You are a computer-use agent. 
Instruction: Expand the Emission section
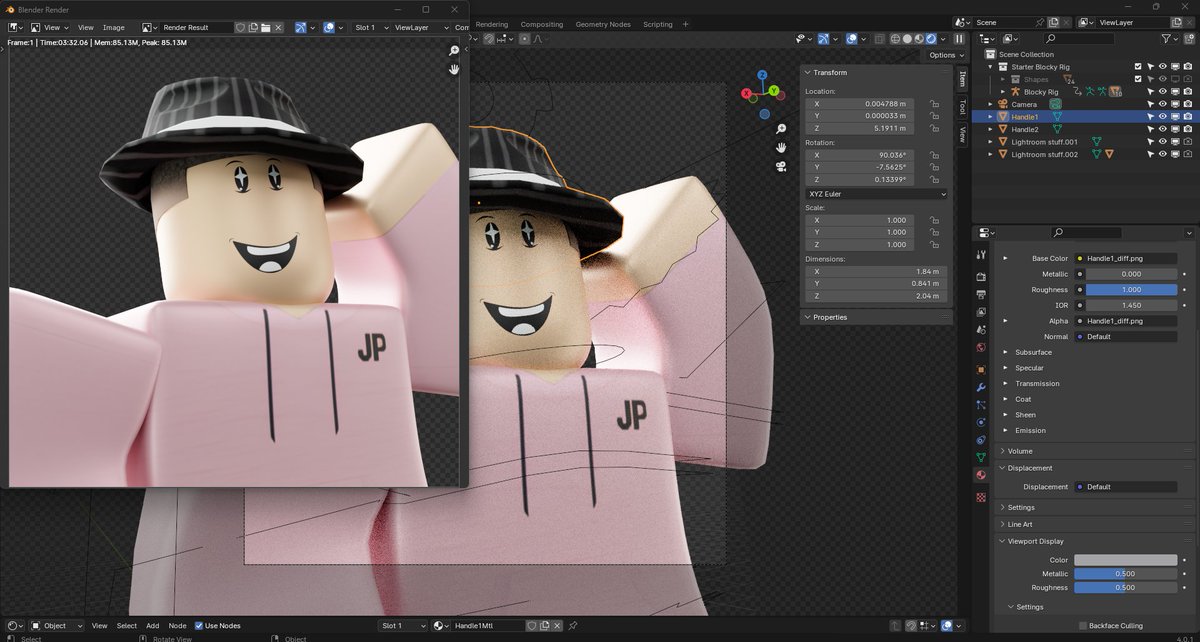point(1005,431)
